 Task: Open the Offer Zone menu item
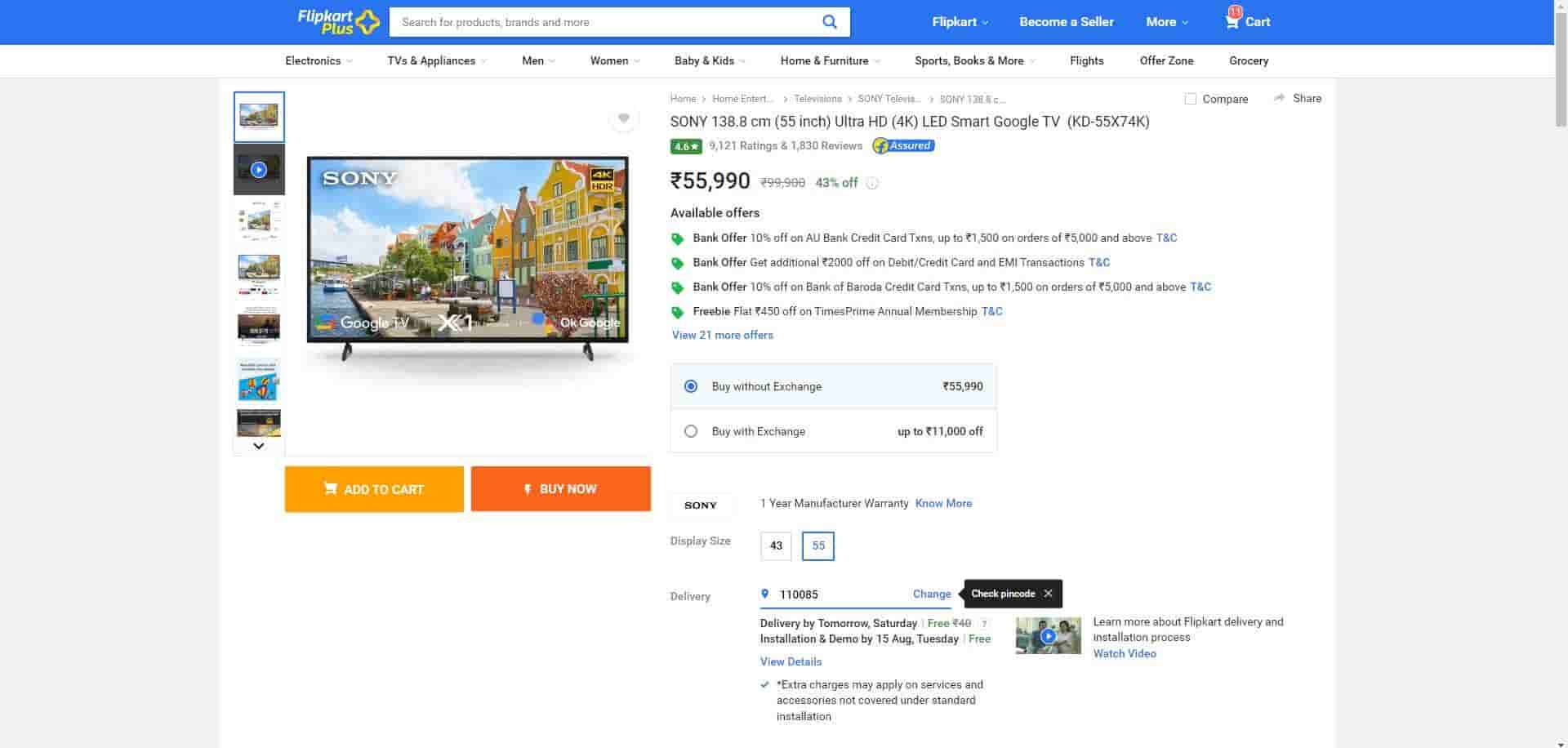pos(1166,60)
